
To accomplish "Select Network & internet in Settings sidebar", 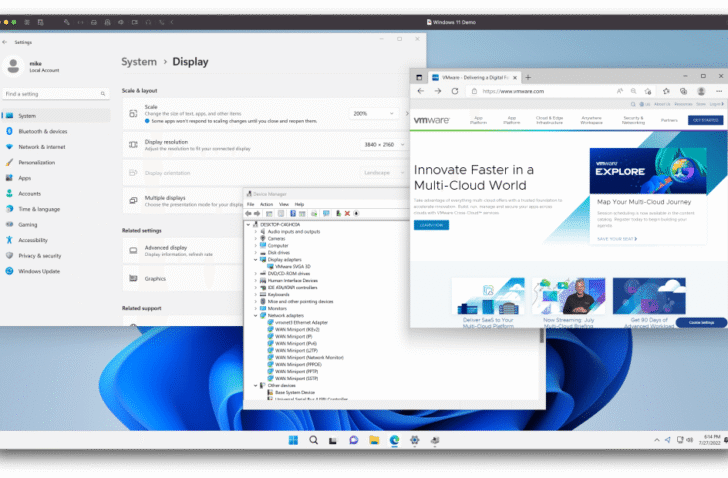I will coord(56,147).
